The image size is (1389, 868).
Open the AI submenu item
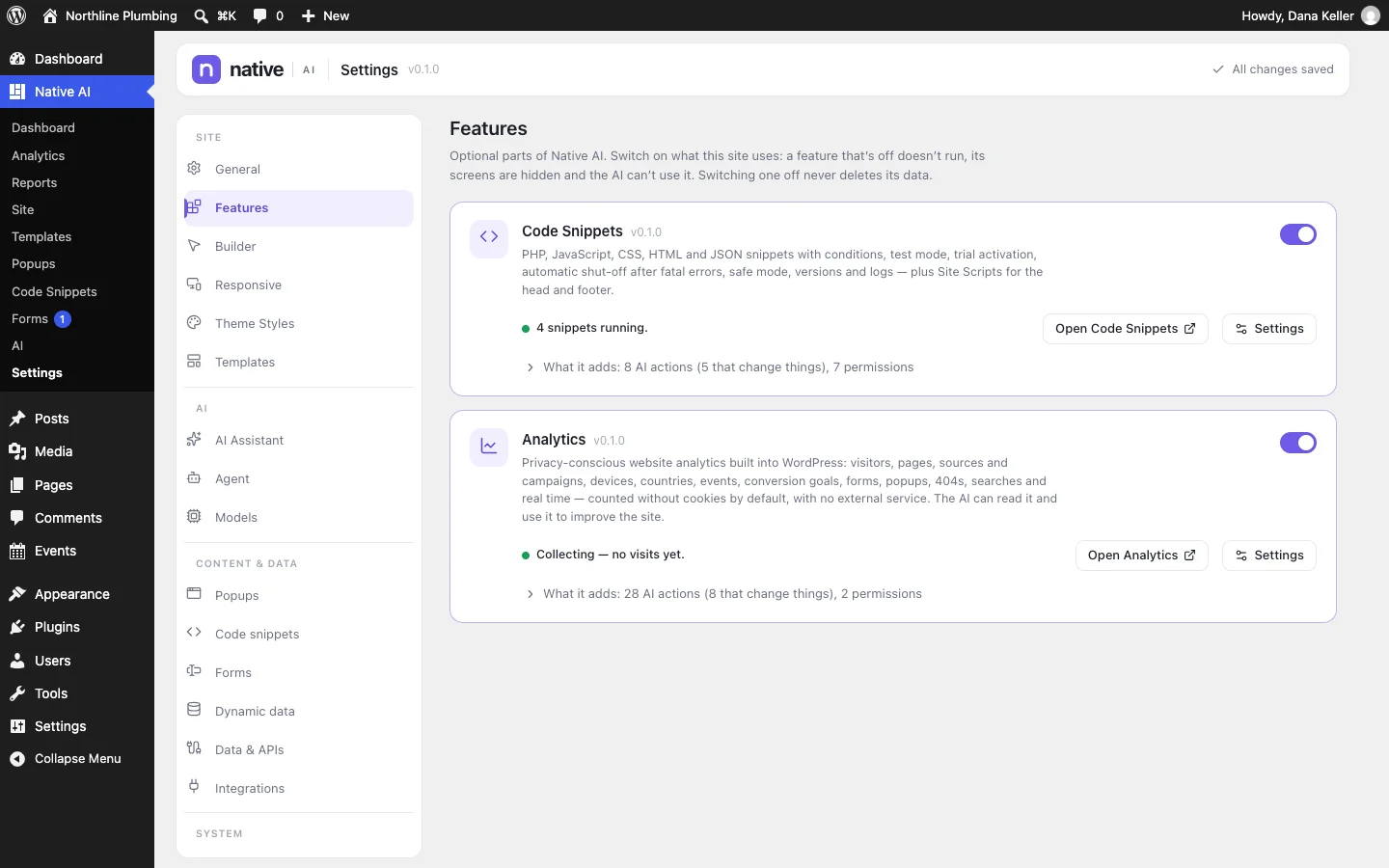click(x=77, y=345)
